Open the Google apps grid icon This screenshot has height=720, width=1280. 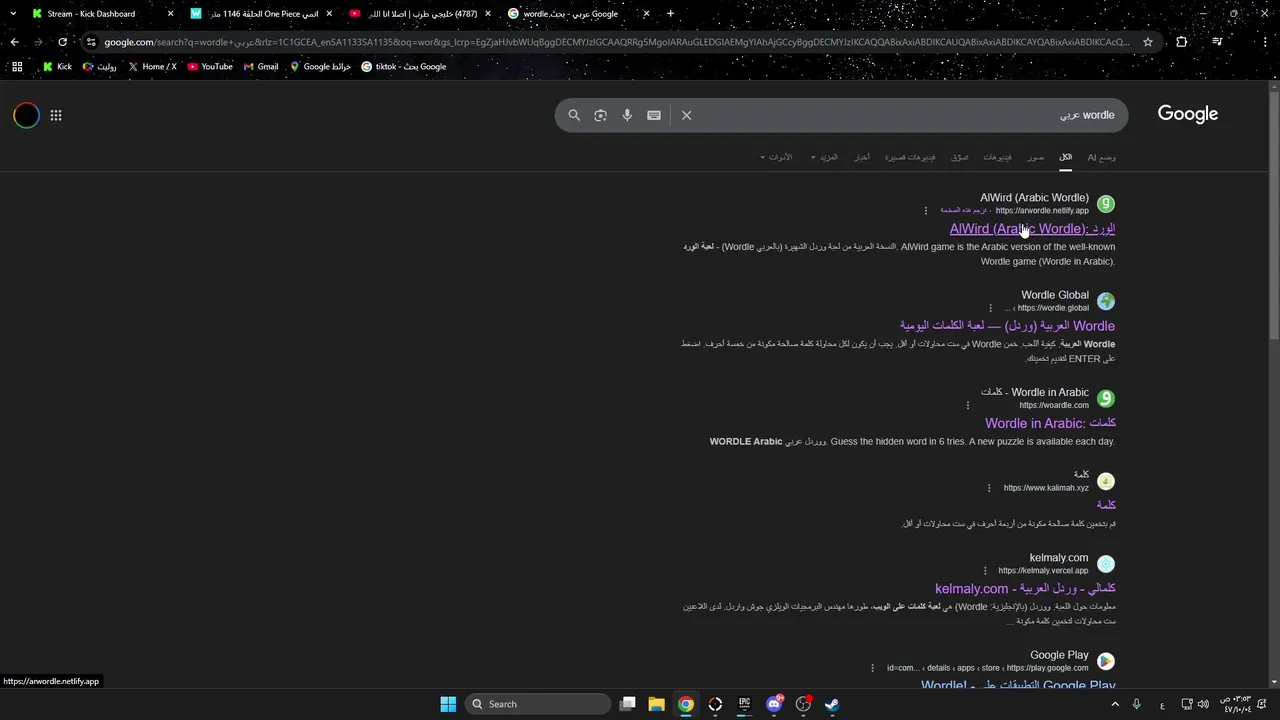point(56,115)
